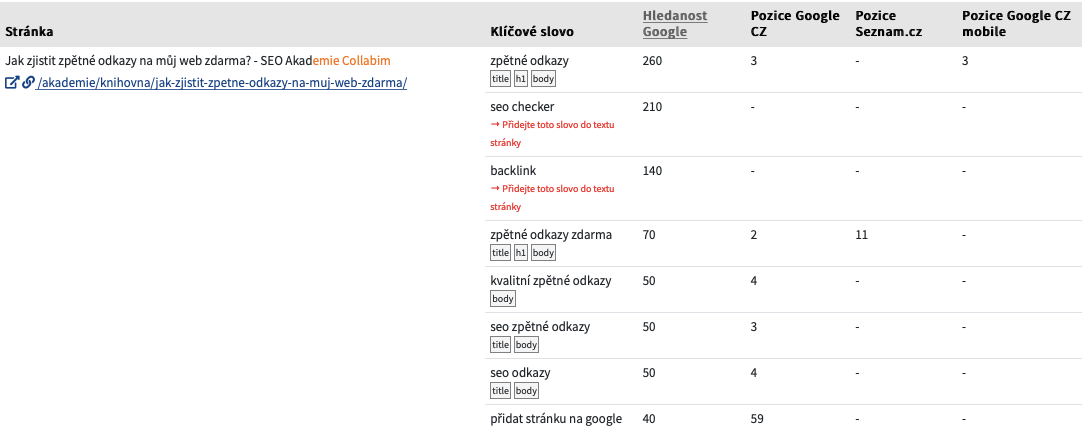This screenshot has width=1082, height=428.
Task: Click title tag under seo zpětné odkazy
Action: [500, 344]
